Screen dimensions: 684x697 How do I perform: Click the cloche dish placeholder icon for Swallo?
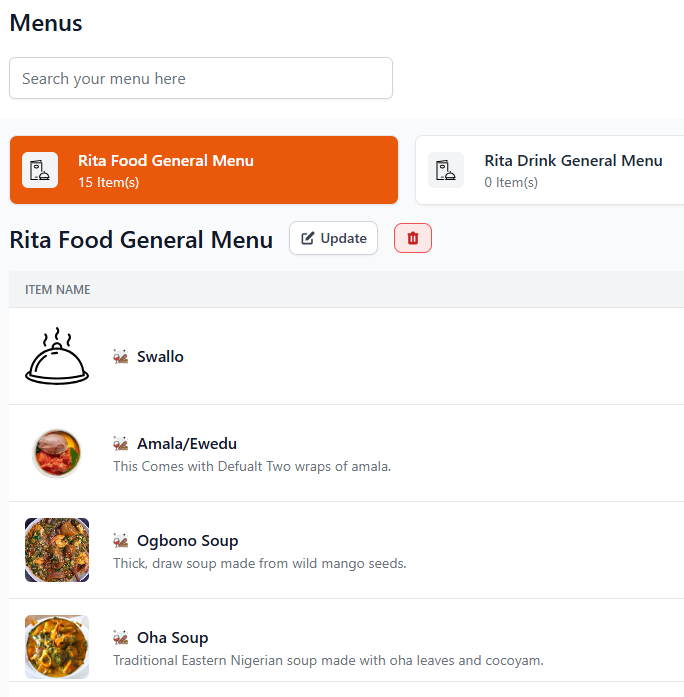[57, 356]
